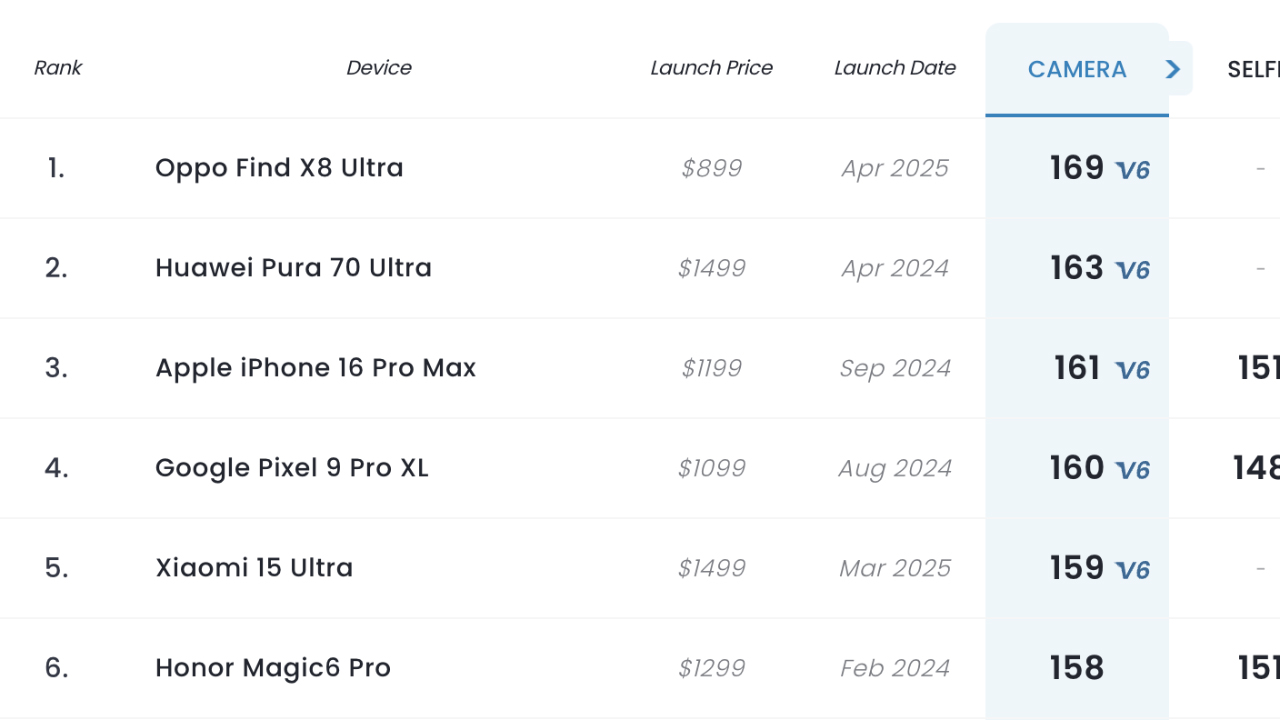This screenshot has width=1280, height=720.
Task: Click the V6 badge for Google Pixel 9 Pro XL
Action: coord(1133,470)
